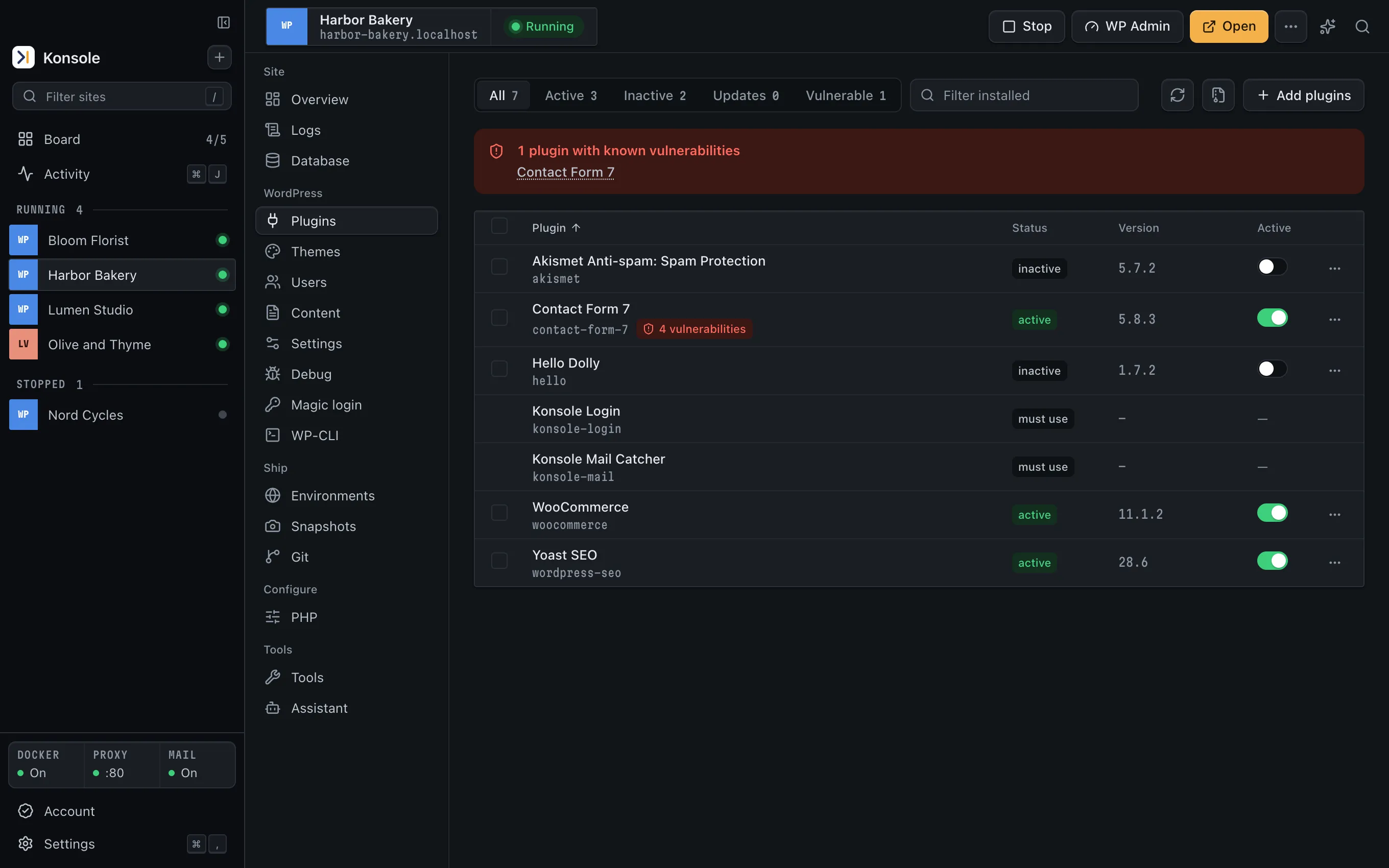Disable the Contact Form 7 toggle
This screenshot has height=868, width=1389.
click(x=1272, y=318)
